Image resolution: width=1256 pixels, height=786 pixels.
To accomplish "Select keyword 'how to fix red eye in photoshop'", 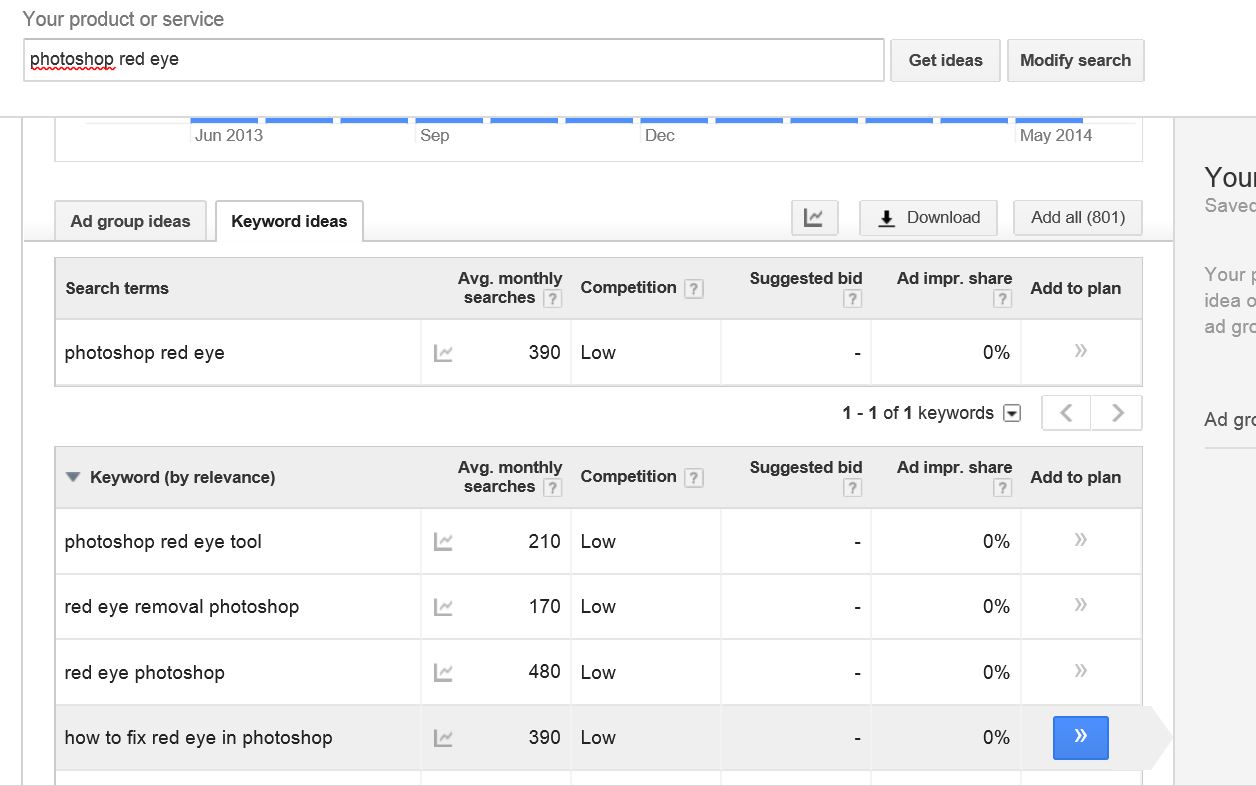I will point(198,738).
